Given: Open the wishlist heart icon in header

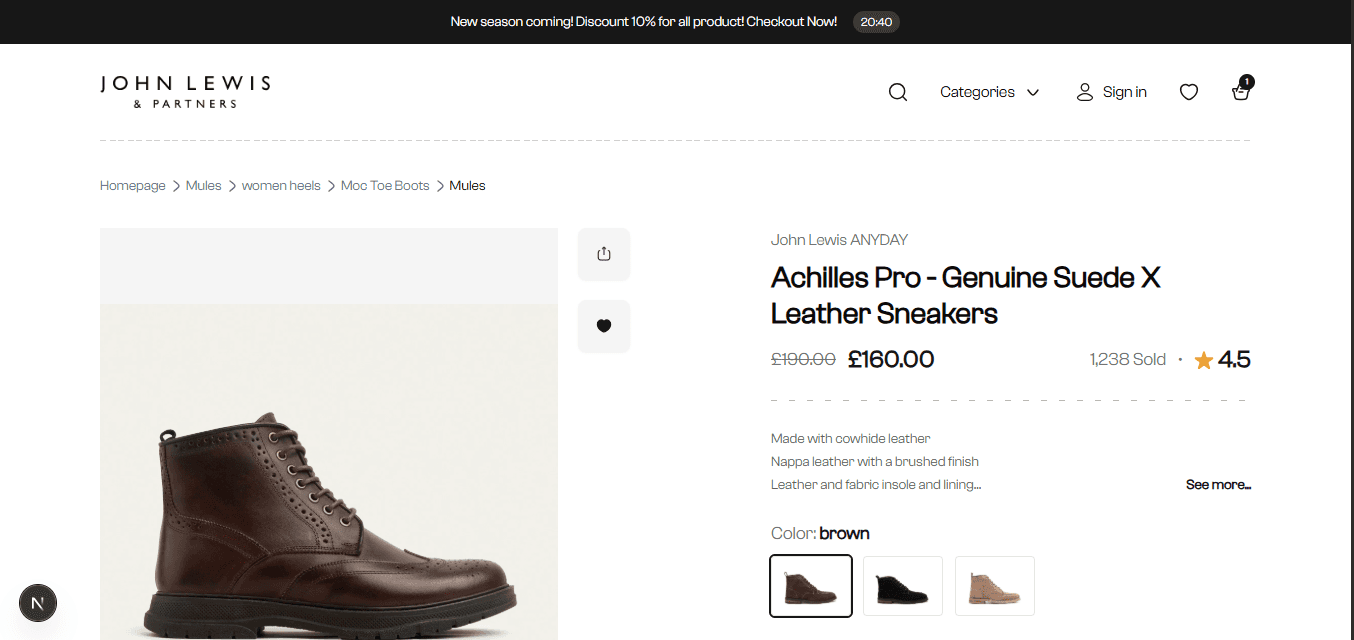Looking at the screenshot, I should point(1189,92).
